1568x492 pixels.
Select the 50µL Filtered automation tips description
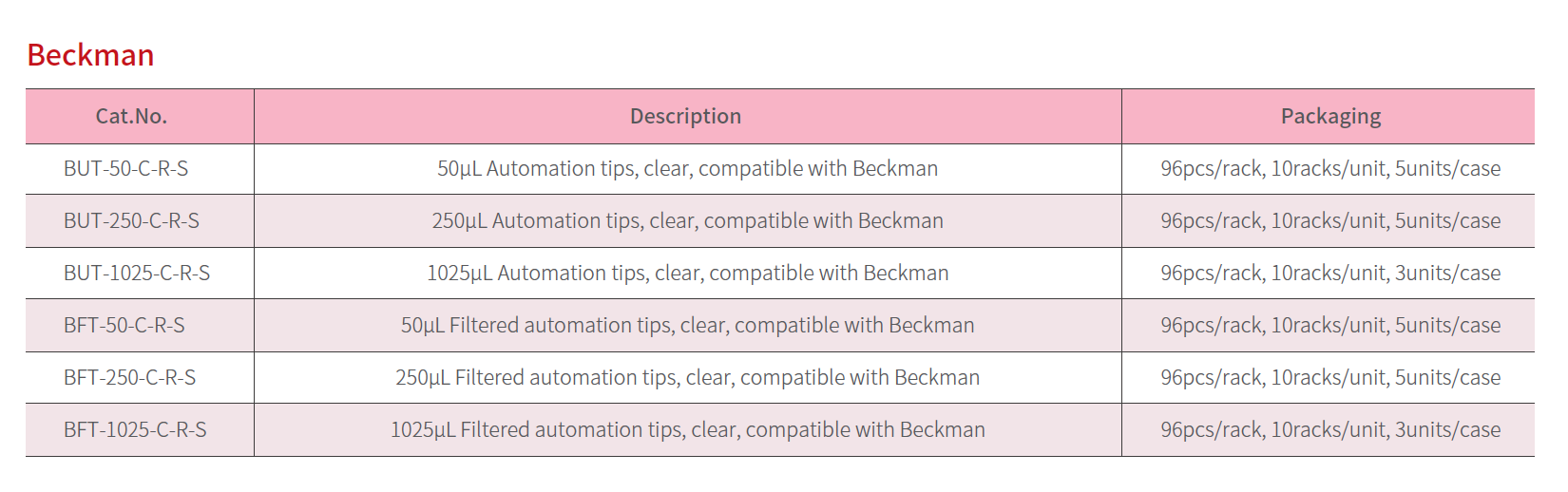pyautogui.click(x=687, y=325)
